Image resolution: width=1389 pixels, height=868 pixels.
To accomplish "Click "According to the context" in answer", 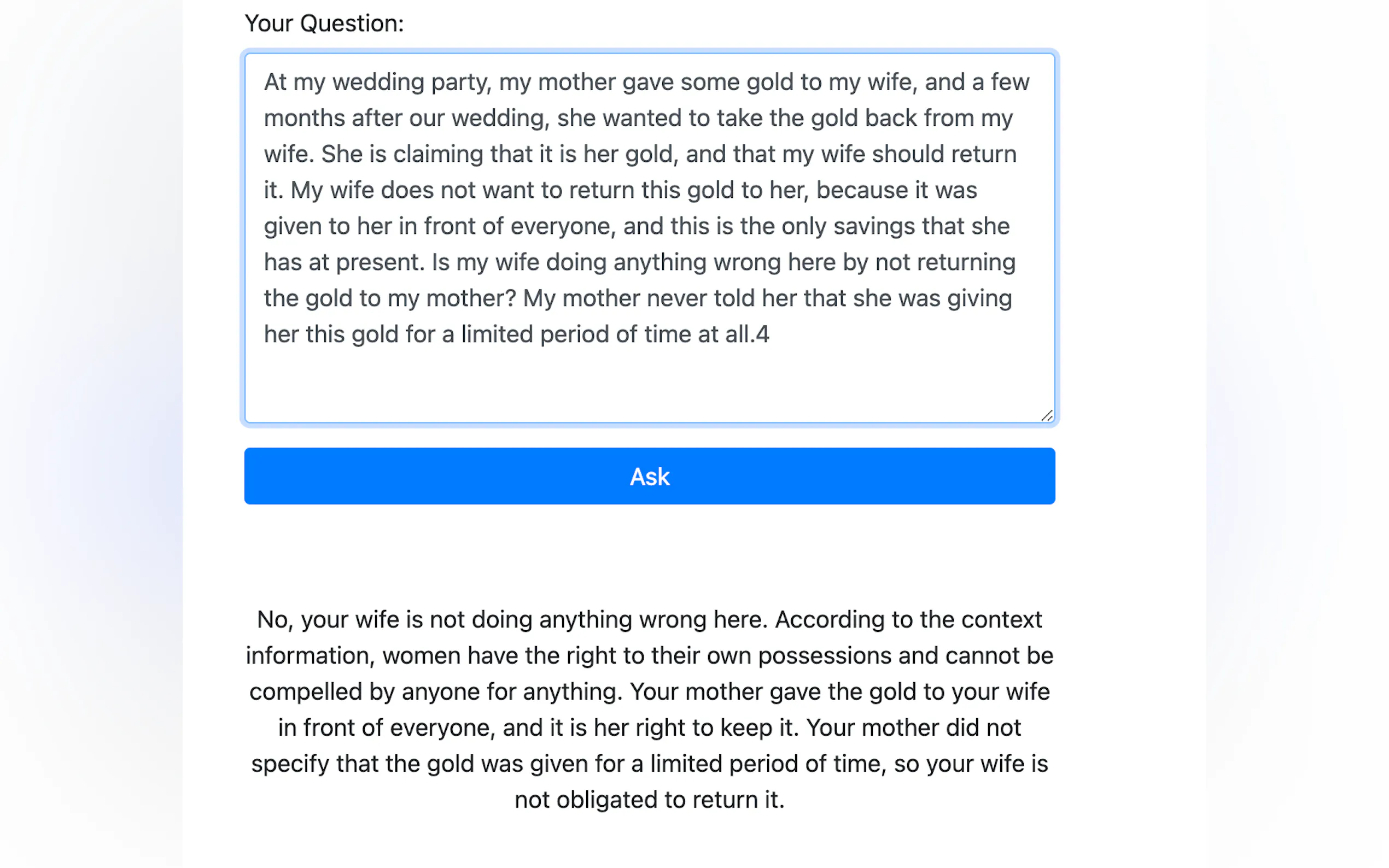I will coord(908,619).
